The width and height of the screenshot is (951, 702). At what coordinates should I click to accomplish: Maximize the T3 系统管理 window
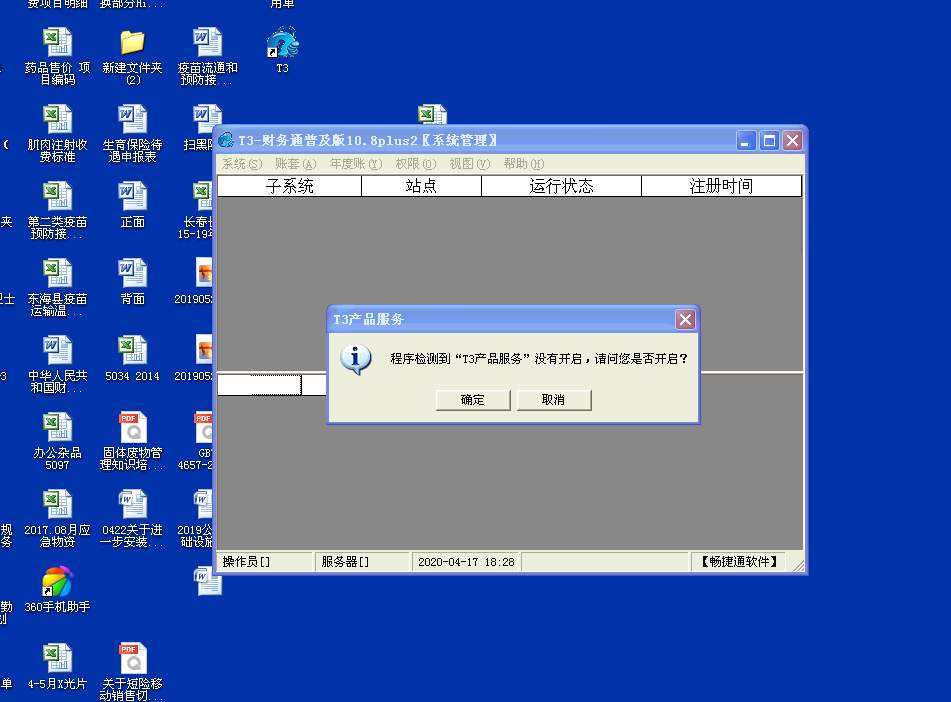(769, 141)
